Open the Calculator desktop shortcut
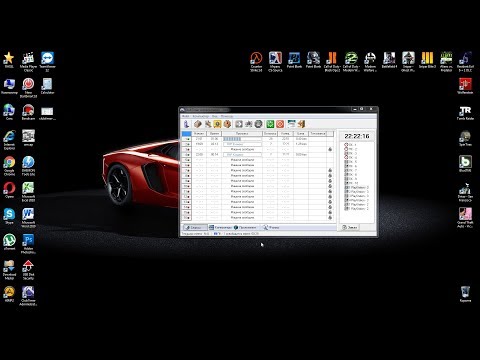Screen dimensions: 480x360 coord(47,86)
